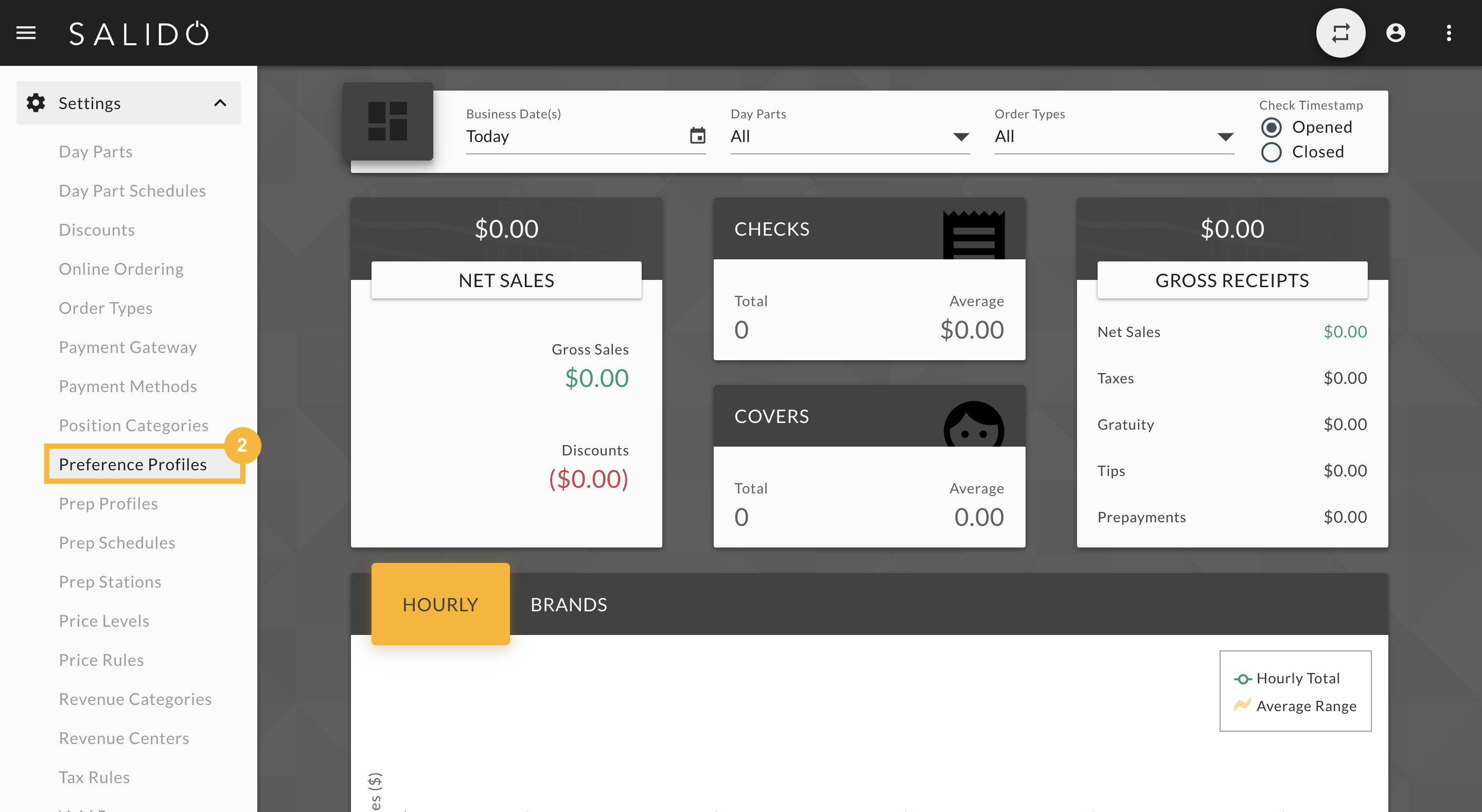
Task: Click the Checks Average $0.00 value
Action: pos(972,330)
